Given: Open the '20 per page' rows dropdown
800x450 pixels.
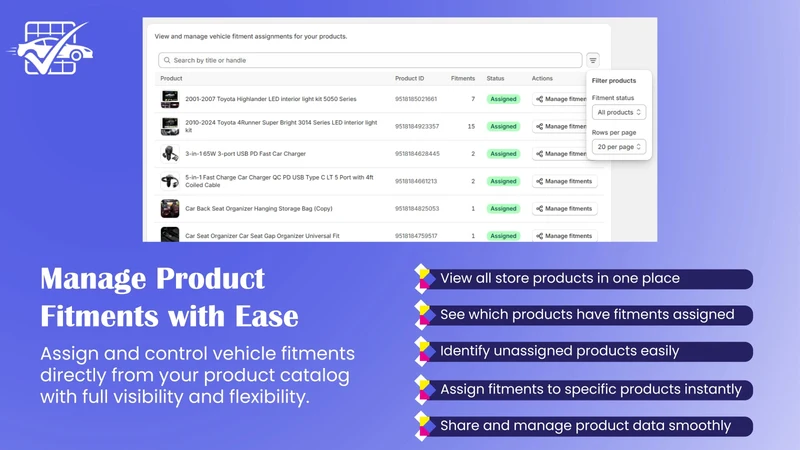Looking at the screenshot, I should [x=618, y=147].
